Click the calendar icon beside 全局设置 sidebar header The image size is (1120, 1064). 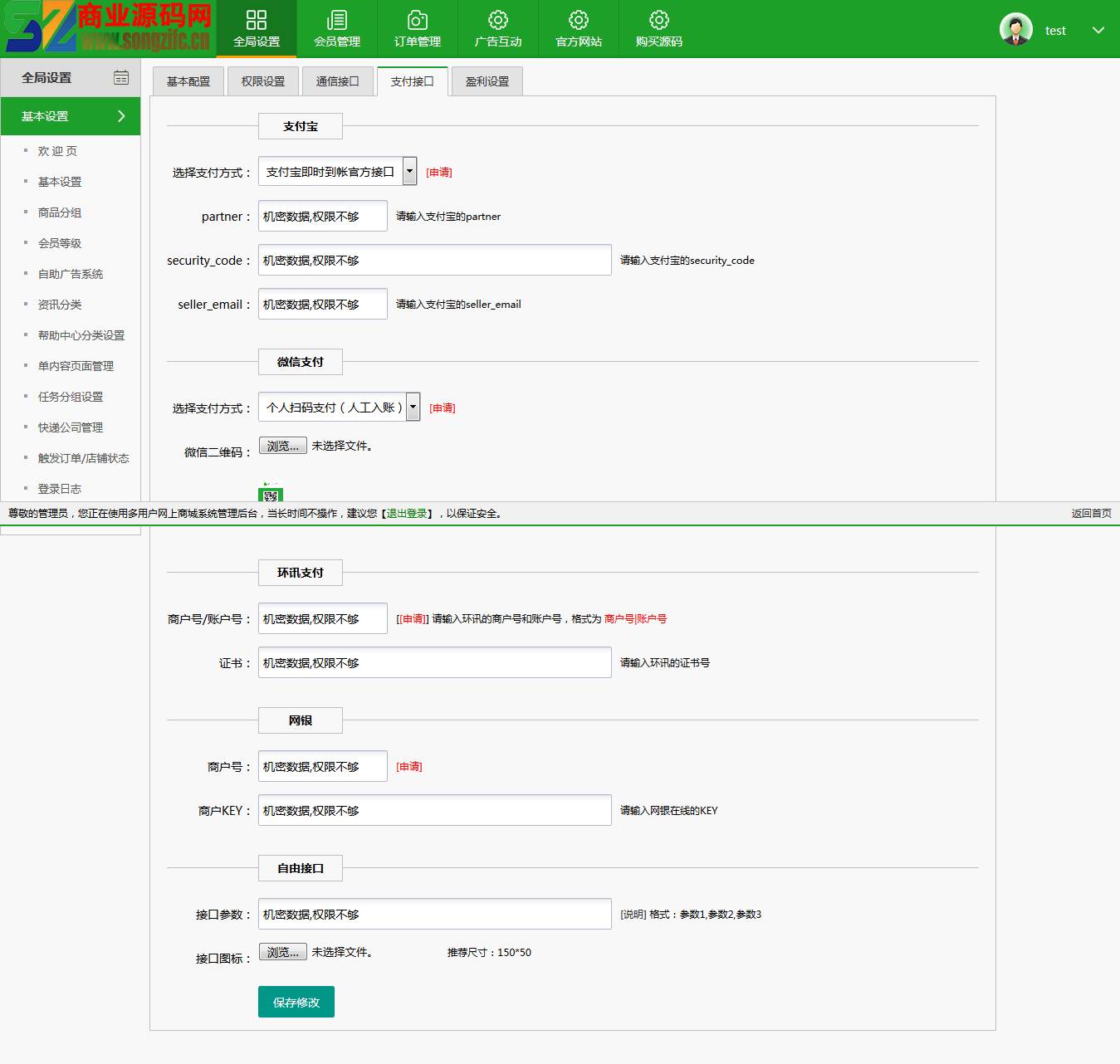click(121, 77)
